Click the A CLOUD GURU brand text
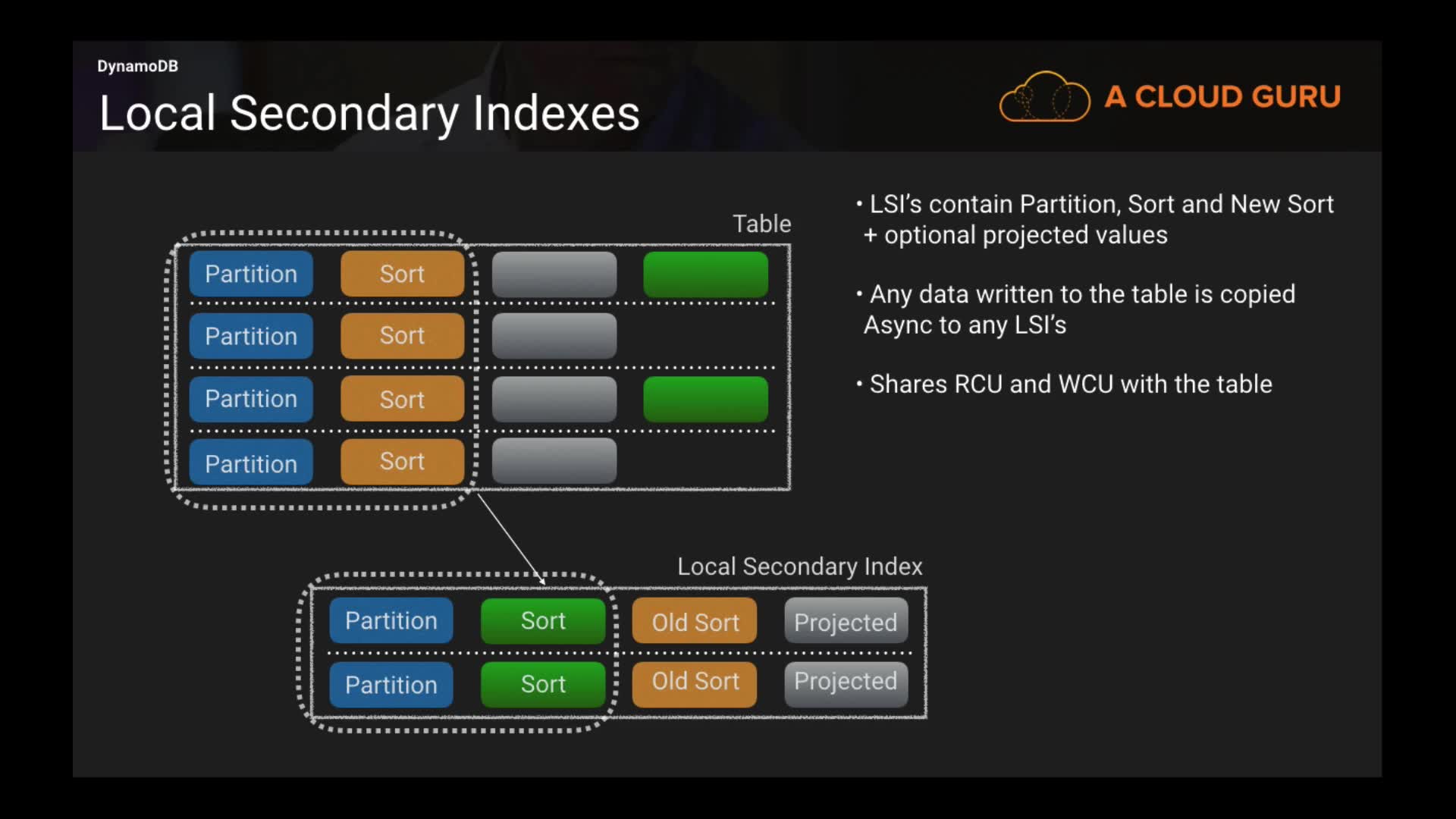1456x819 pixels. click(x=1222, y=97)
